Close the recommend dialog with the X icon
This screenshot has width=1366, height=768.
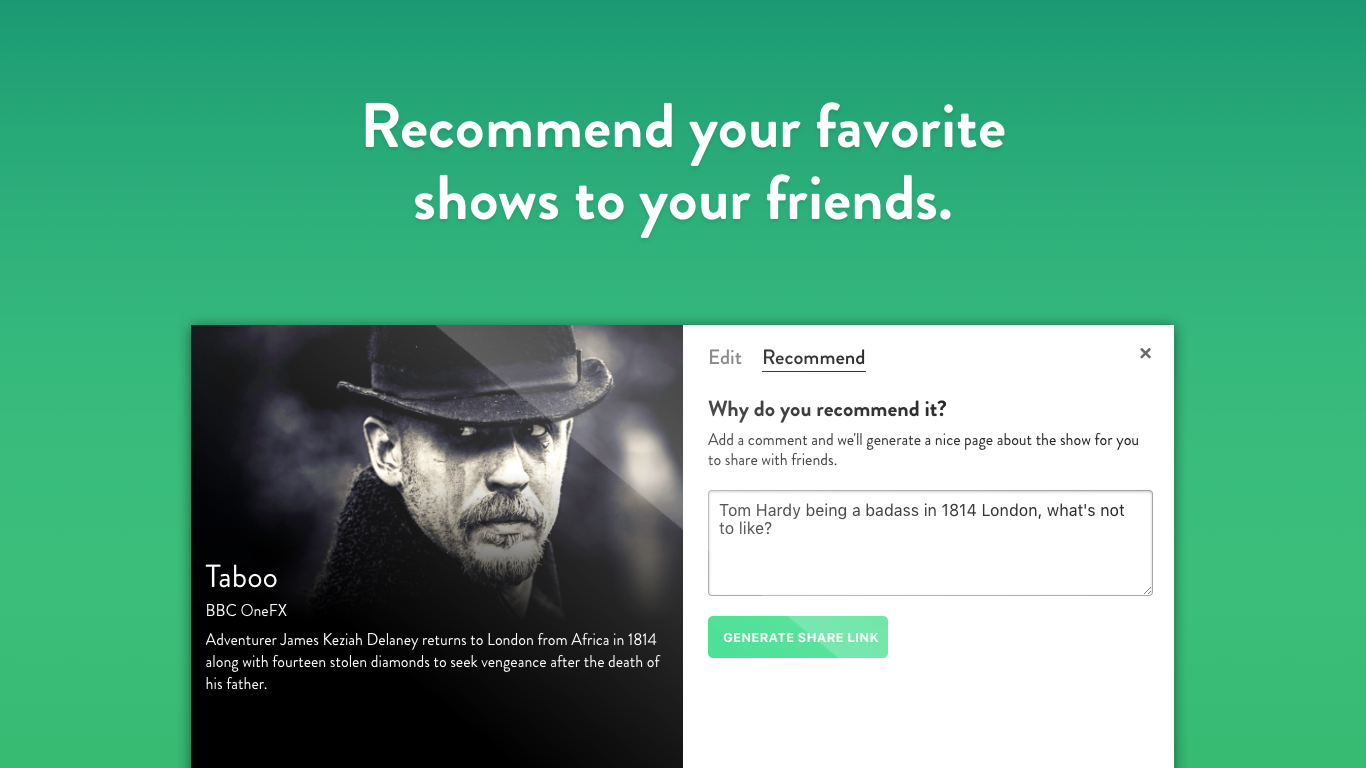(x=1145, y=353)
